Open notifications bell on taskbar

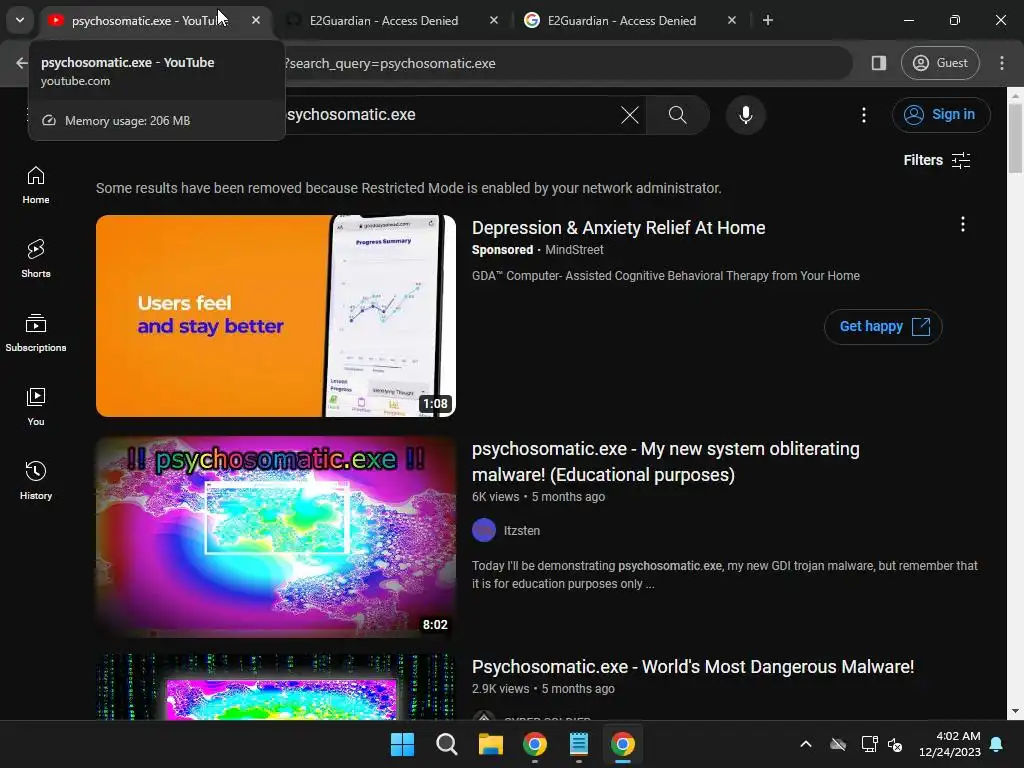click(997, 744)
